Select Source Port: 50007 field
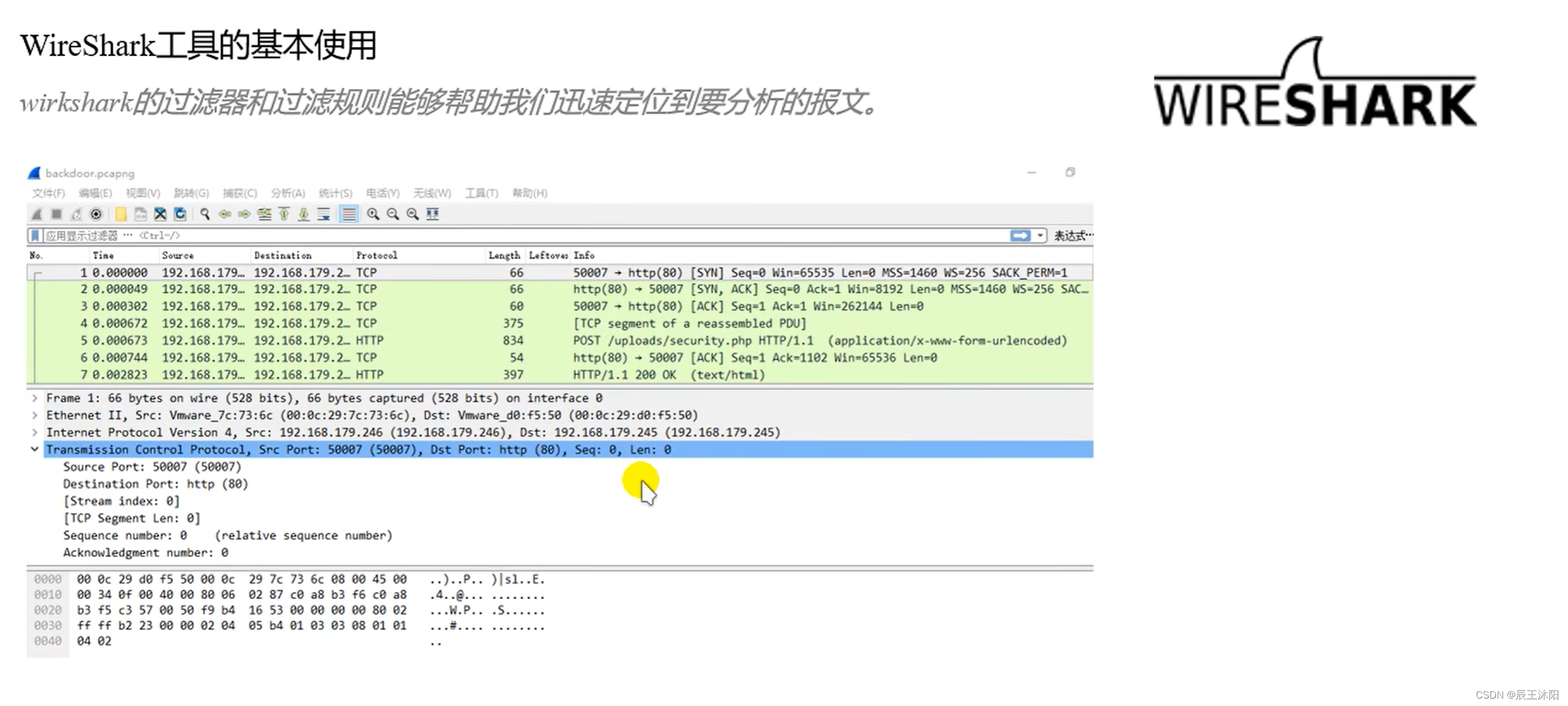Image resolution: width=1568 pixels, height=706 pixels. click(152, 467)
